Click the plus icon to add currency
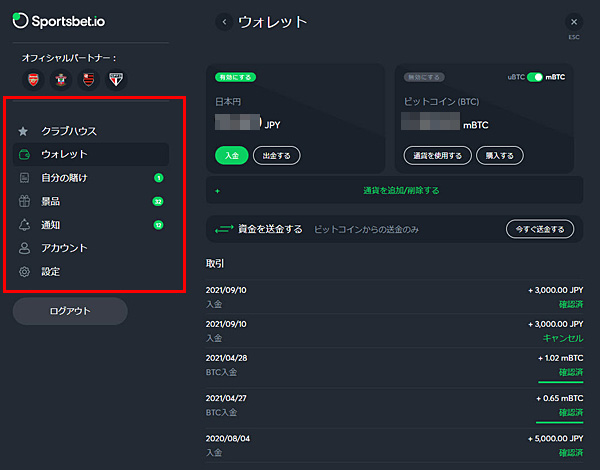Screen dimensions: 600x470 [x=217, y=190]
